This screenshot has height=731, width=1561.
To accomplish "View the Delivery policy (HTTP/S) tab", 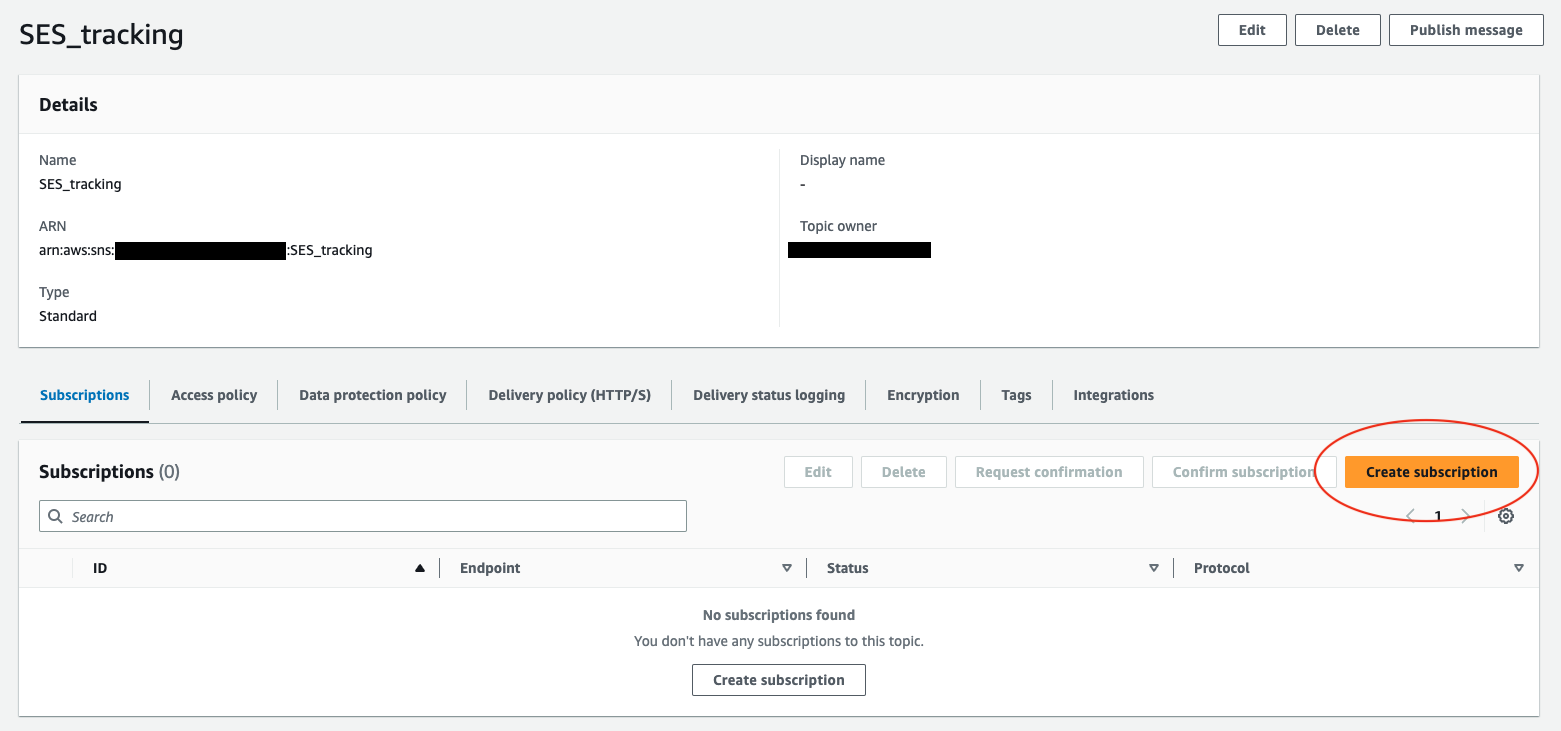I will point(568,394).
